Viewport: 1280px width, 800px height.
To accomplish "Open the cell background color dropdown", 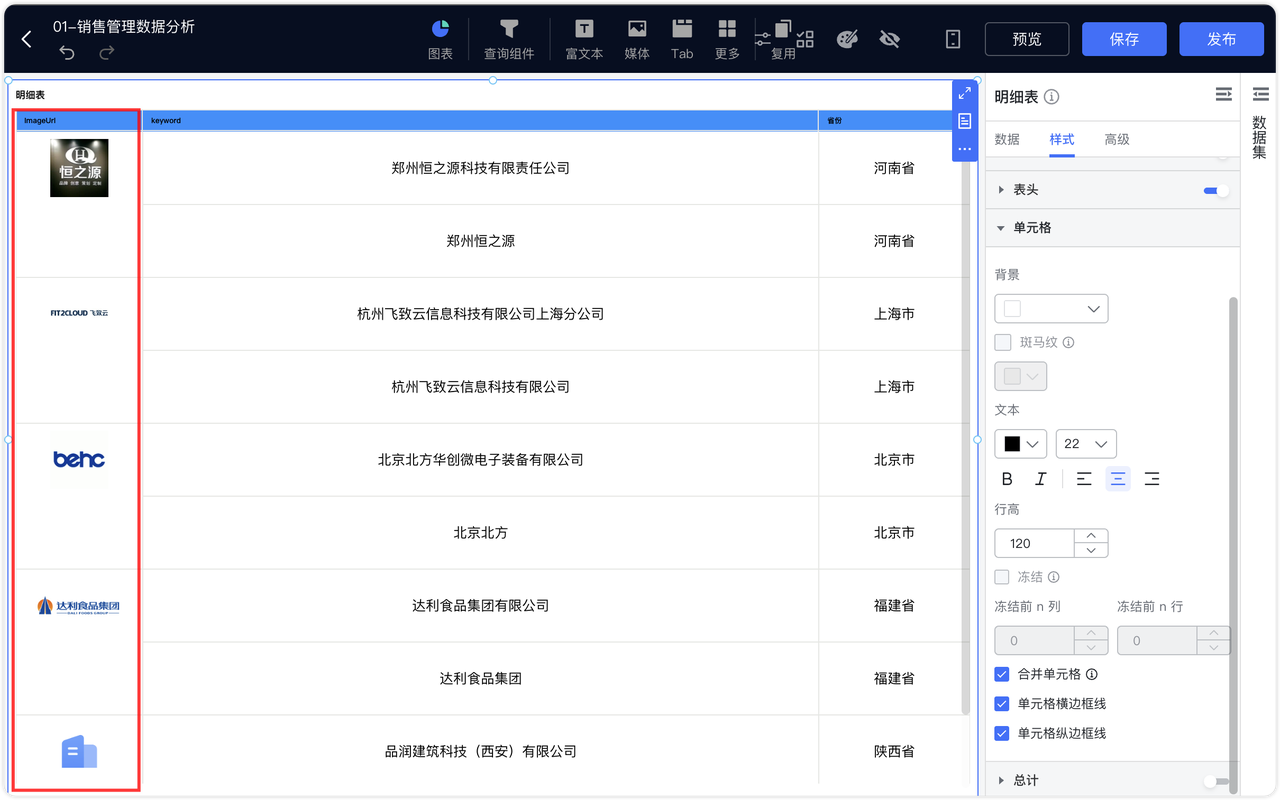I will click(x=1051, y=308).
